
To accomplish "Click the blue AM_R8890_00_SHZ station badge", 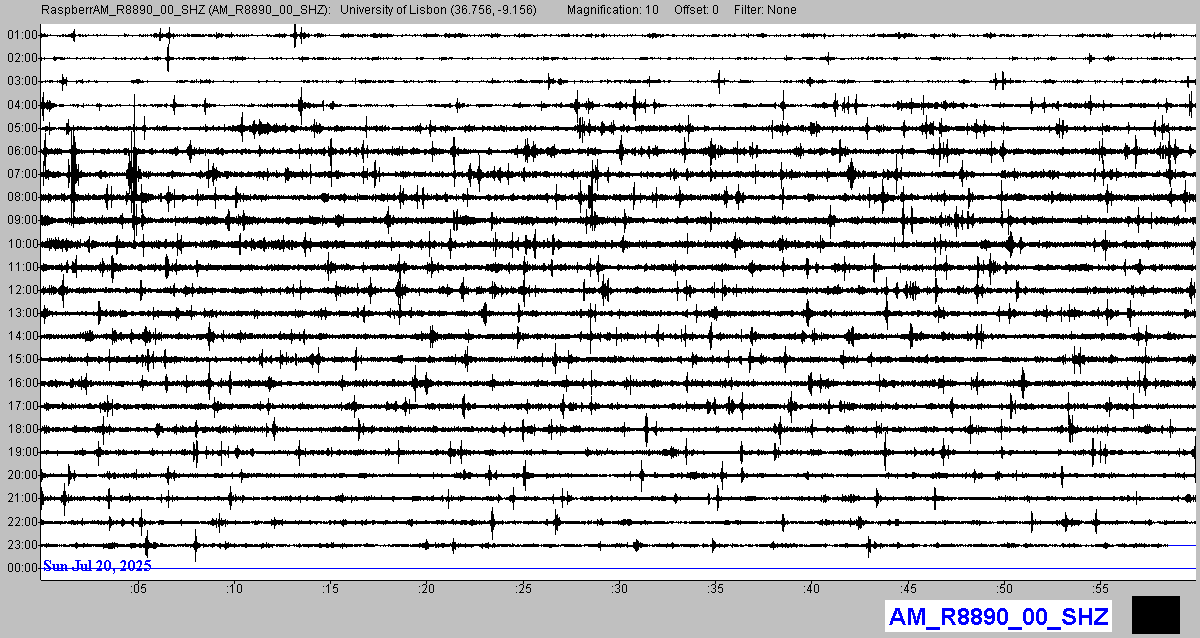I will click(998, 616).
